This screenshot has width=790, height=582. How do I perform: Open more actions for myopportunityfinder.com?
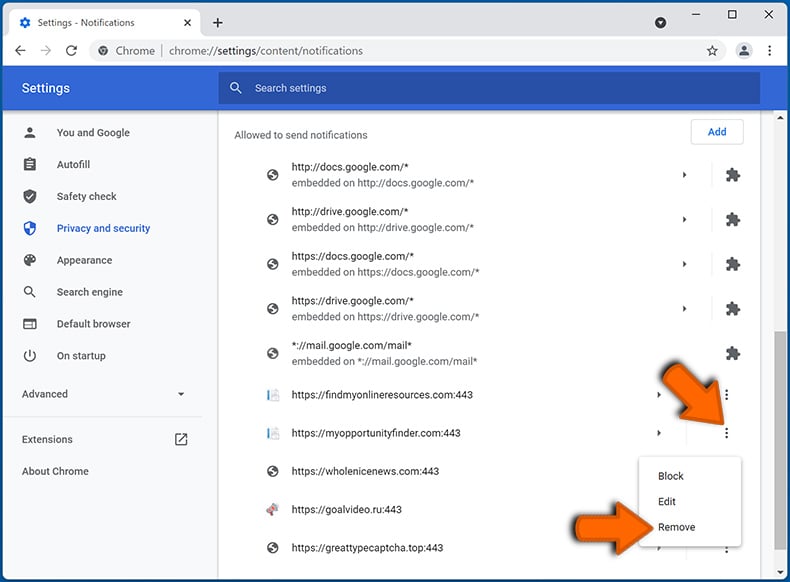pyautogui.click(x=727, y=433)
